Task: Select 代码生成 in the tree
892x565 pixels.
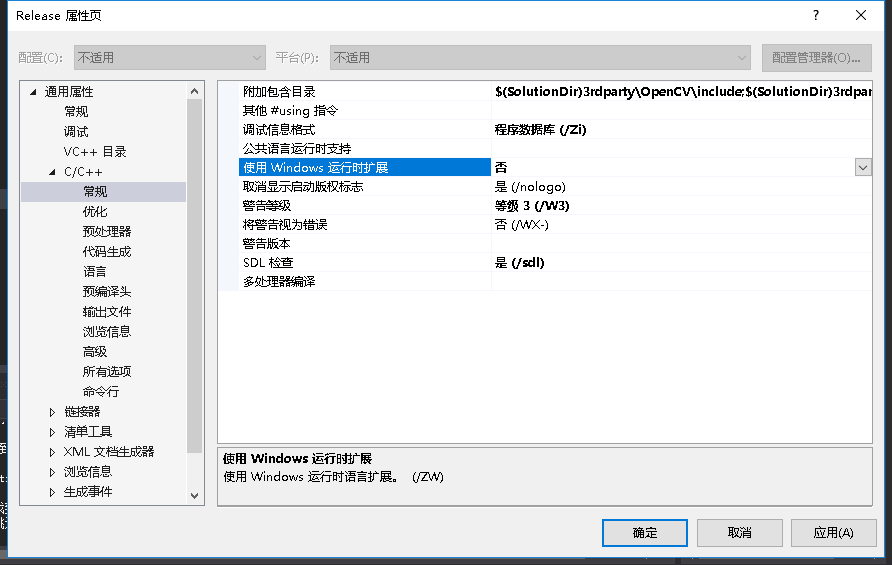Action: point(107,251)
